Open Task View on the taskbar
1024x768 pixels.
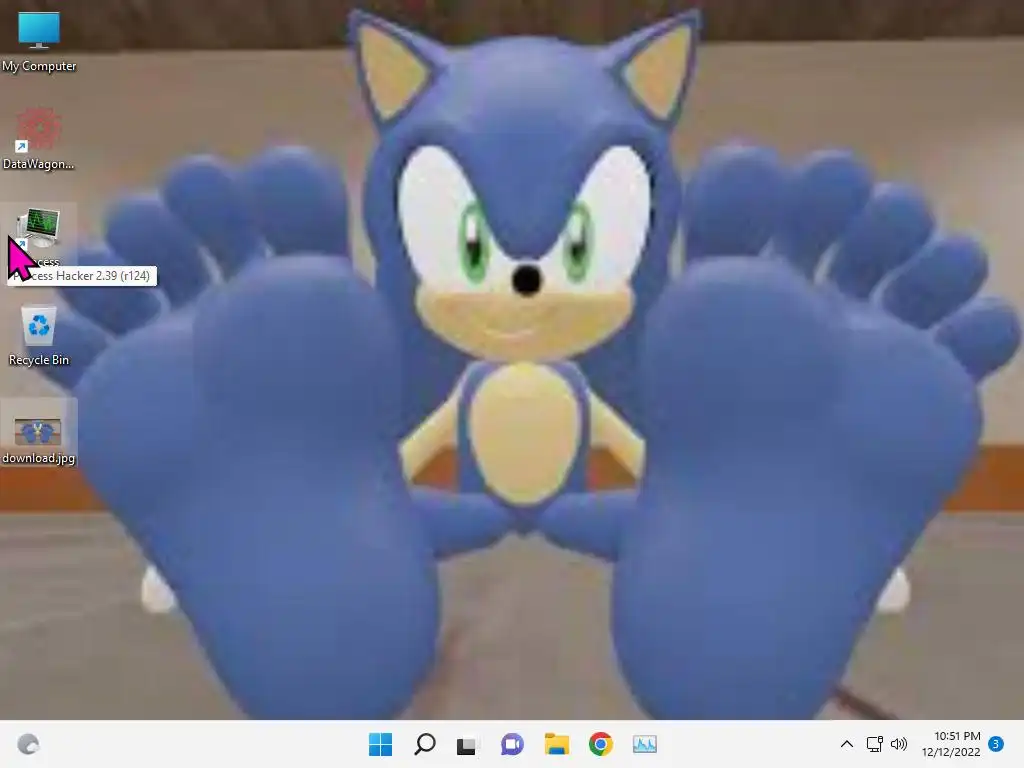click(467, 744)
